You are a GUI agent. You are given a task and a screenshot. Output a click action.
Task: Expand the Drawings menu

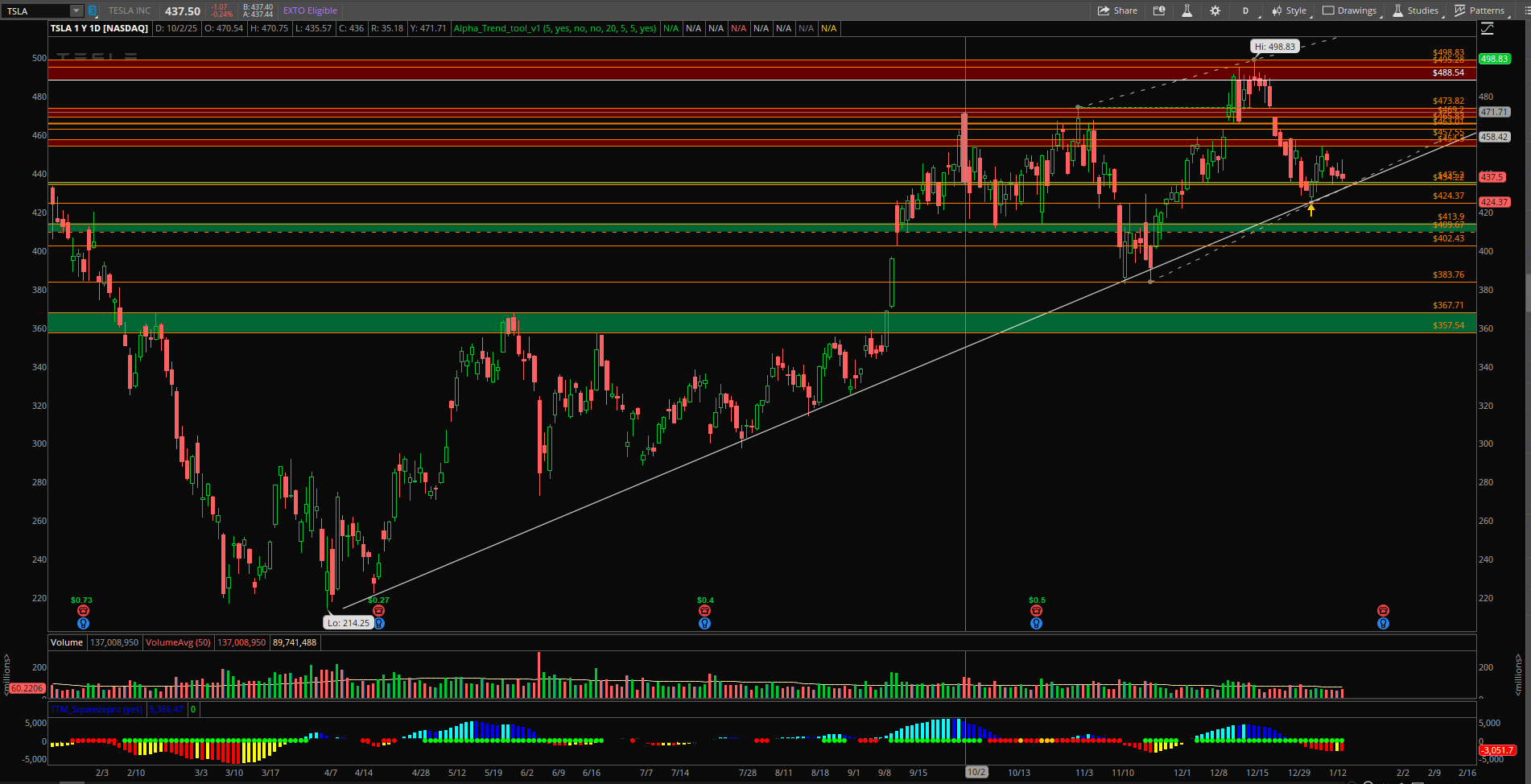click(x=1350, y=10)
